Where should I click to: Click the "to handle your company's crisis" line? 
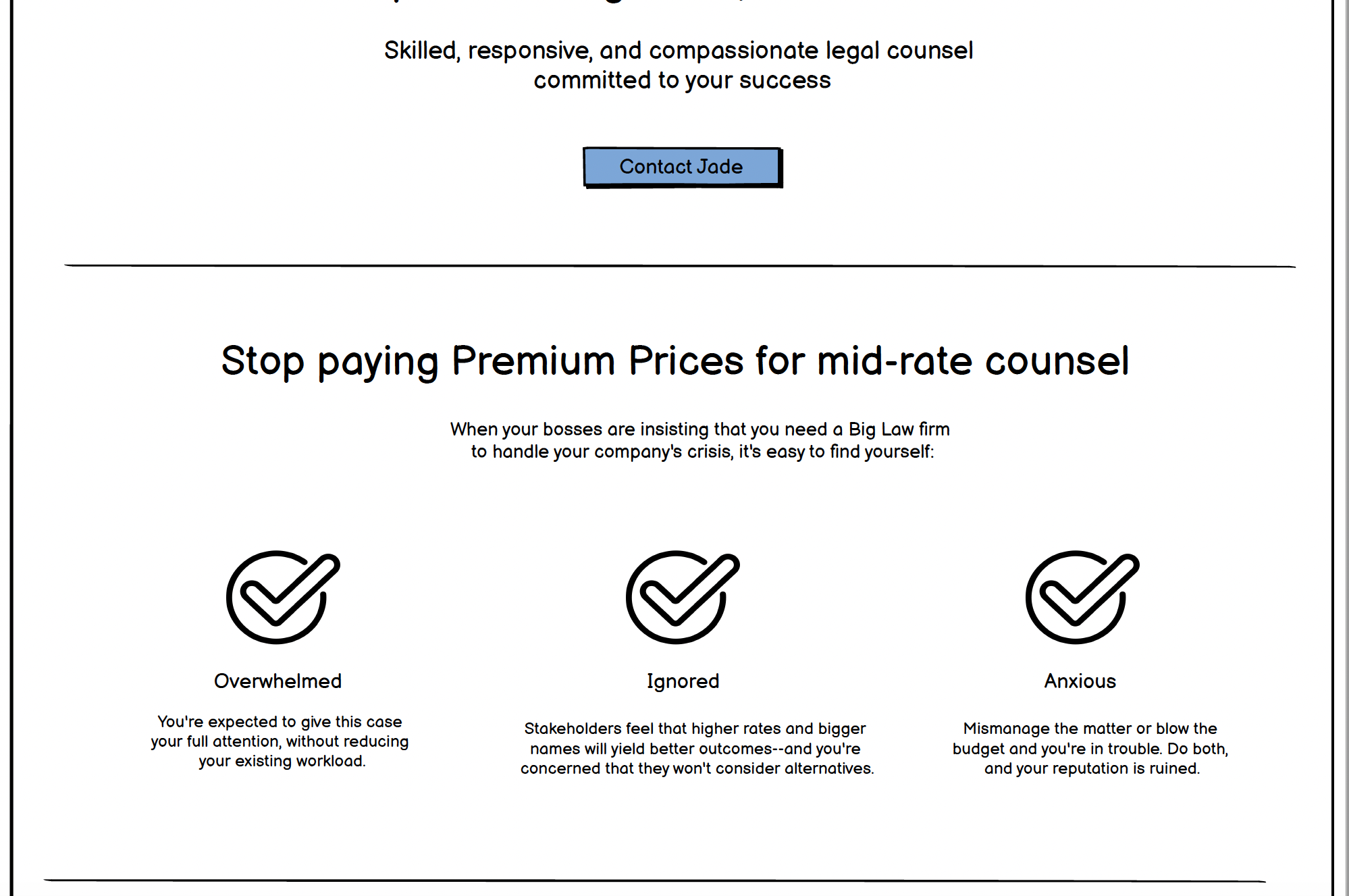702,452
